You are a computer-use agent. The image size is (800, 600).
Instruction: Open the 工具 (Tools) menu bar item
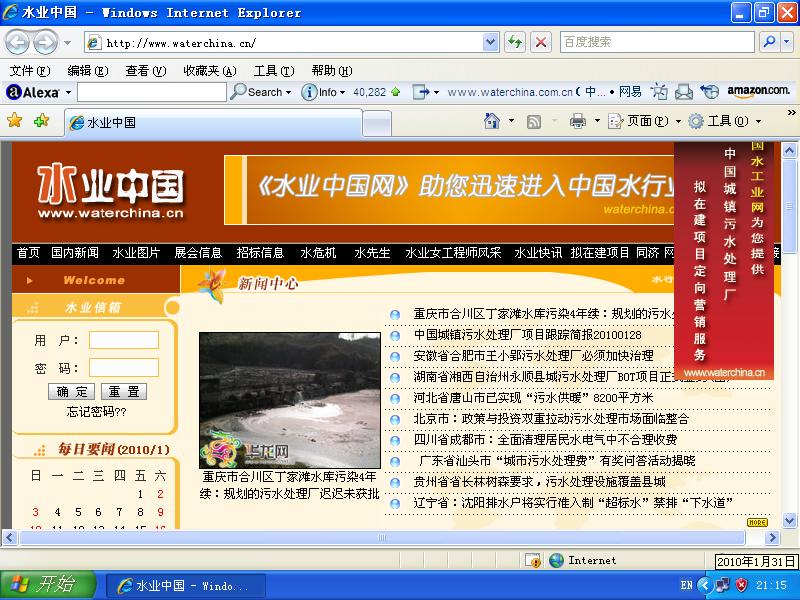coord(274,70)
